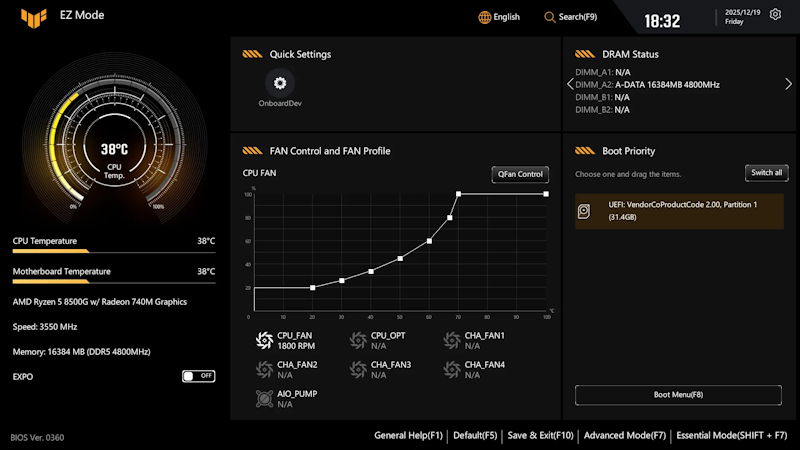
Task: Change language from English
Action: [506, 17]
